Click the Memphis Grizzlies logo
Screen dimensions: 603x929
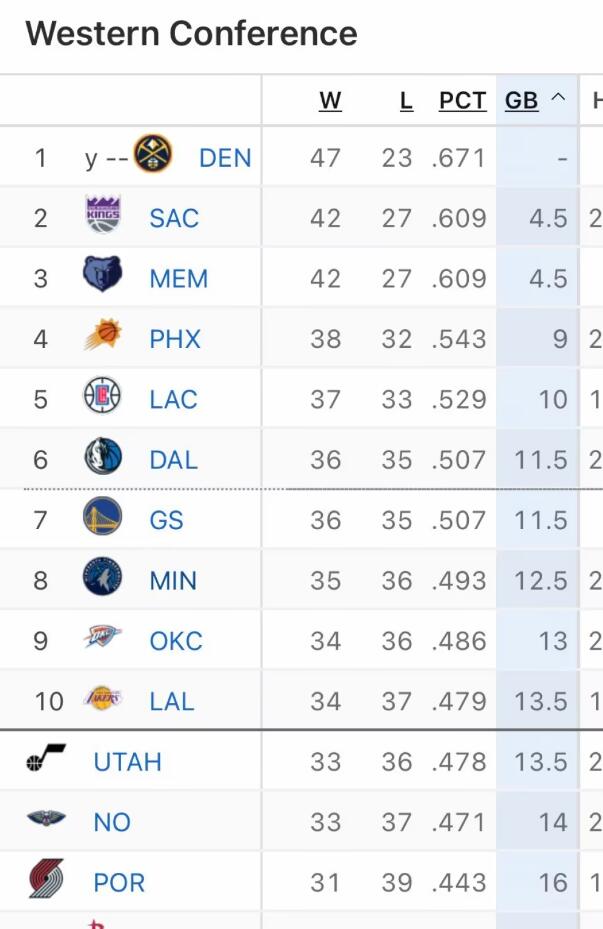103,275
